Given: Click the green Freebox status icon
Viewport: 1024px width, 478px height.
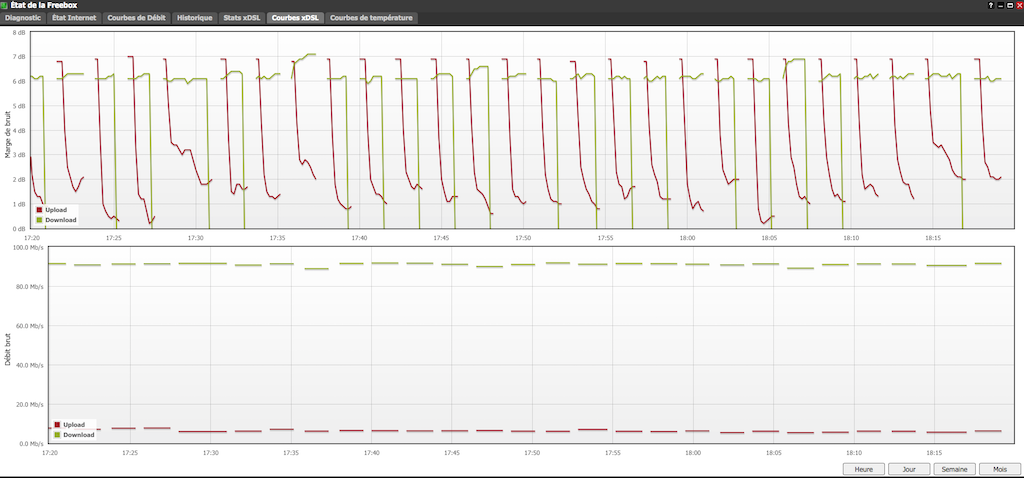Looking at the screenshot, I should pos(5,5).
